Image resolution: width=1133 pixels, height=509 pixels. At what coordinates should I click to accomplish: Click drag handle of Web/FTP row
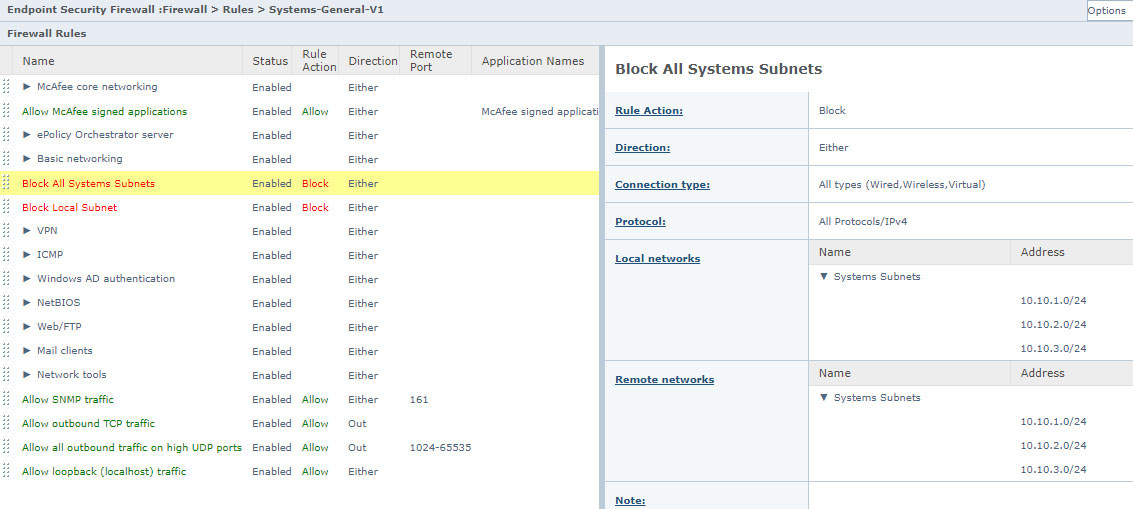(6, 327)
